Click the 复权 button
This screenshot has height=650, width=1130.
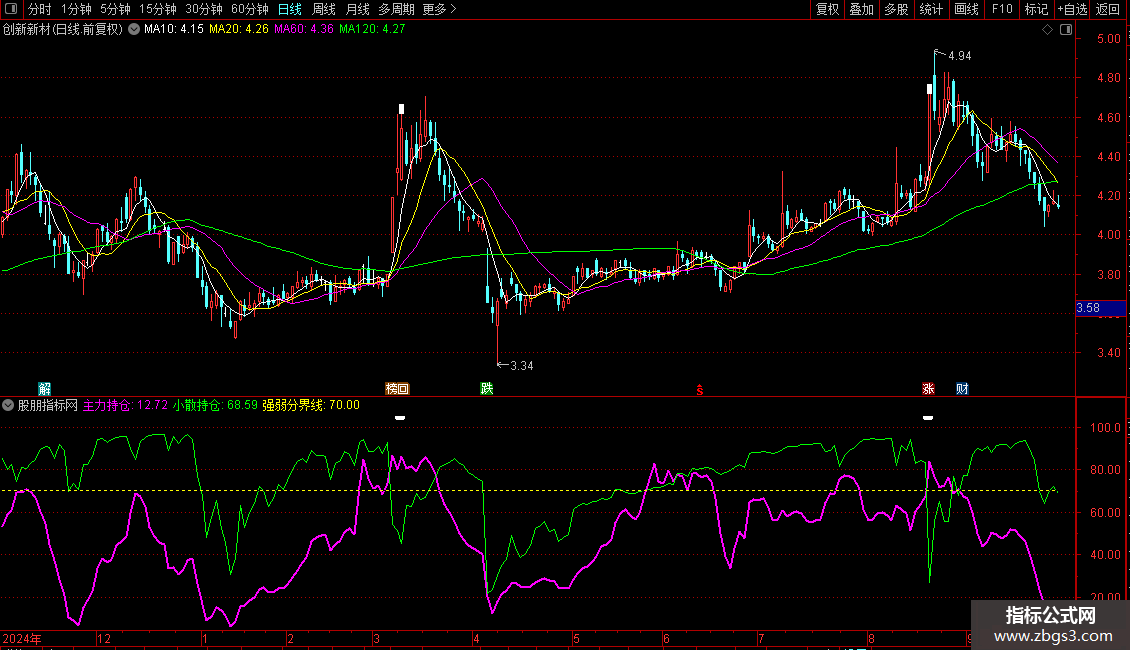tap(828, 9)
